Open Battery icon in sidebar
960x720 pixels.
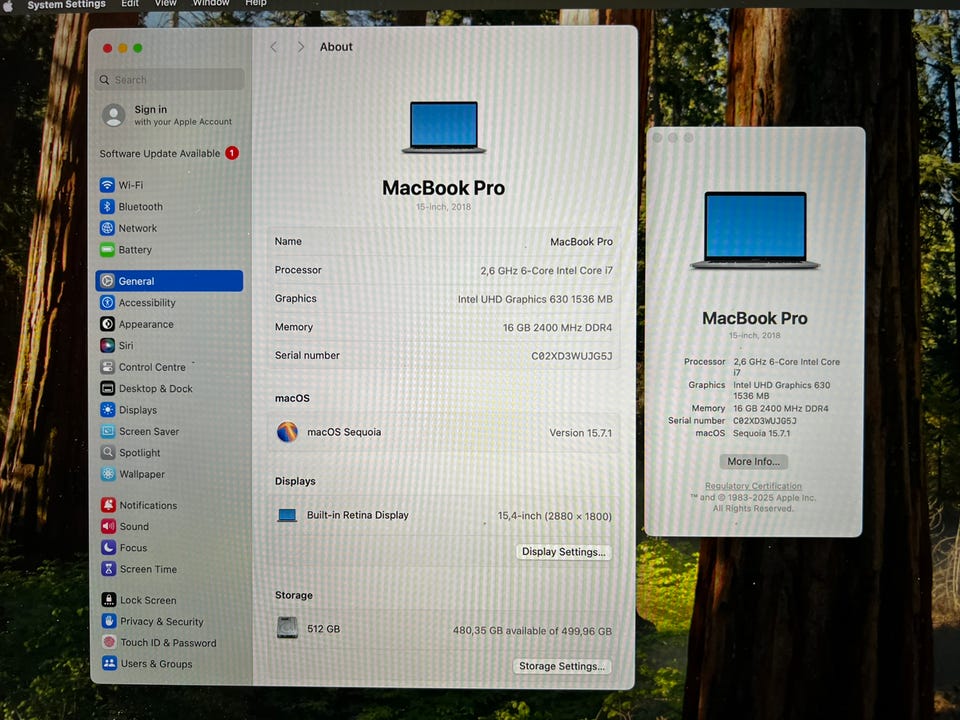tap(107, 249)
